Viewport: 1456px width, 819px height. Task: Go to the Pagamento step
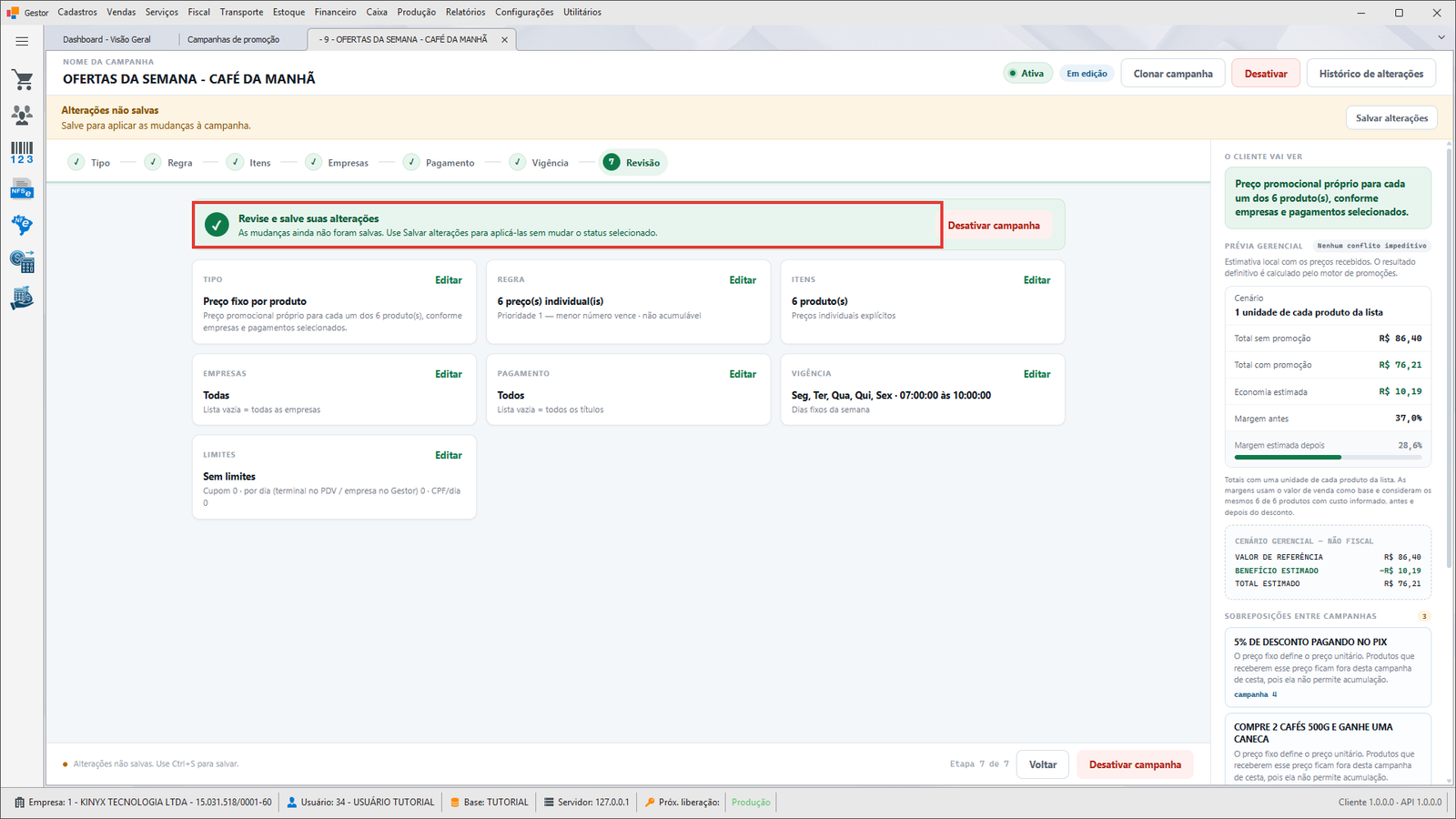(x=439, y=163)
